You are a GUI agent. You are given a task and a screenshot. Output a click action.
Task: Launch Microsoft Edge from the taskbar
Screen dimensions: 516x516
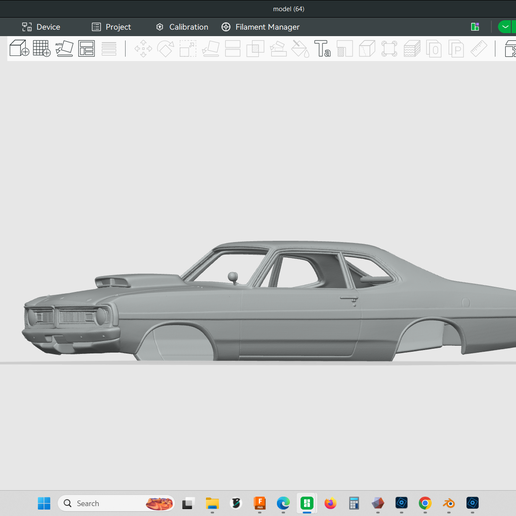(283, 503)
